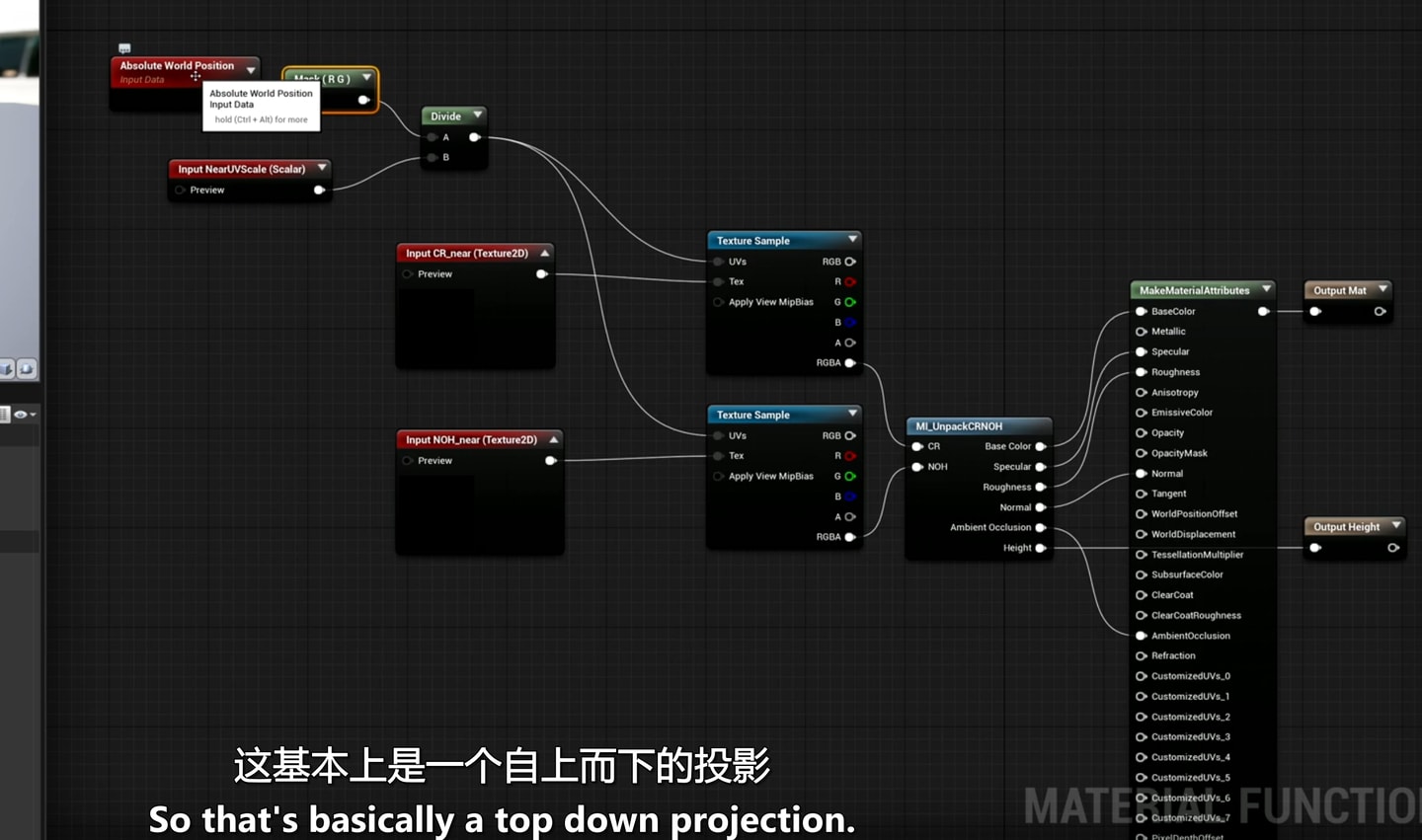Image resolution: width=1422 pixels, height=840 pixels.
Task: Click the lower Texture Sample blue B pin
Action: [x=850, y=496]
